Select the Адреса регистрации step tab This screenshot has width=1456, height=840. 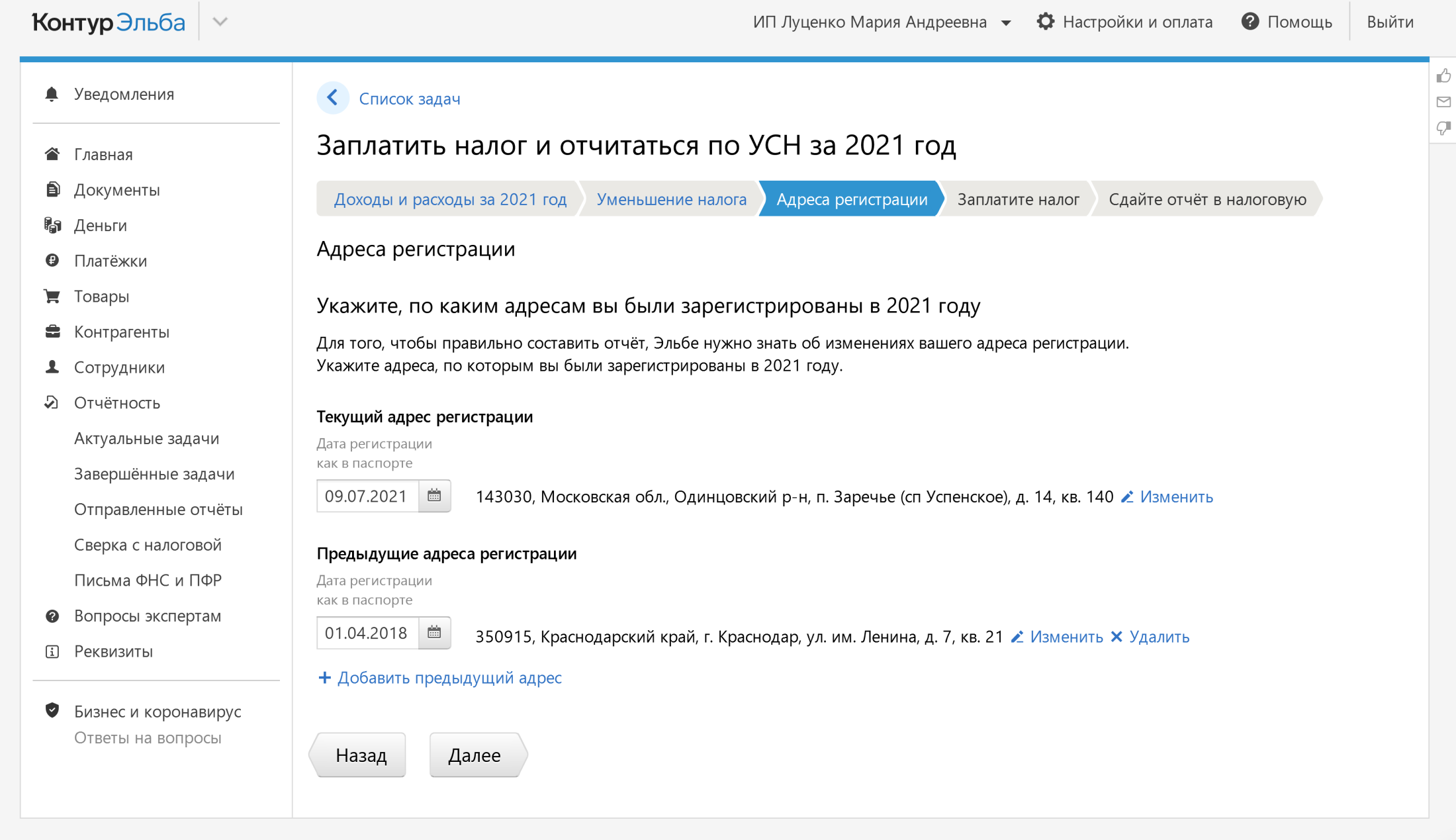852,199
